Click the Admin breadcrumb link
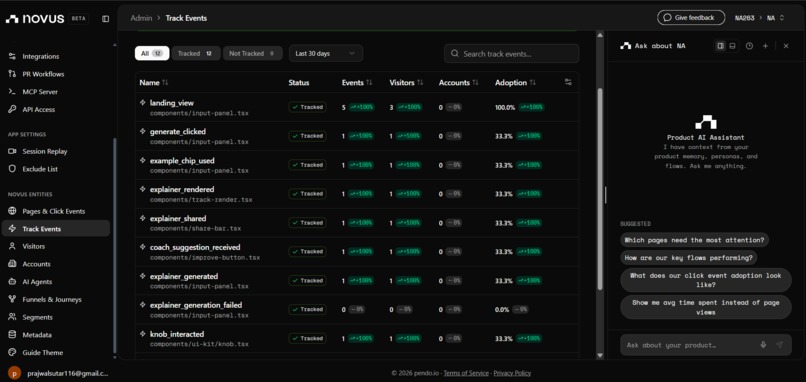Screen dimensions: 806x382 [141, 18]
